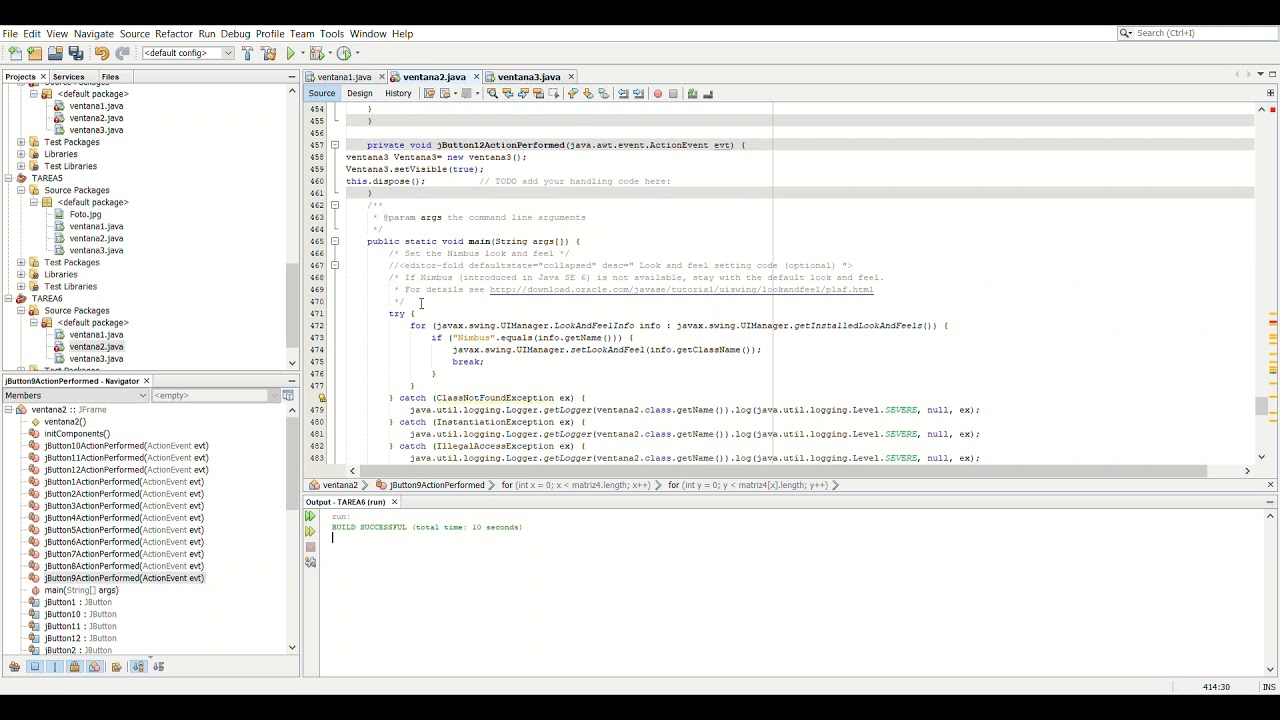This screenshot has width=1280, height=720.
Task: Click the Toggle Bookmark icon in editor toolbar
Action: (603, 94)
